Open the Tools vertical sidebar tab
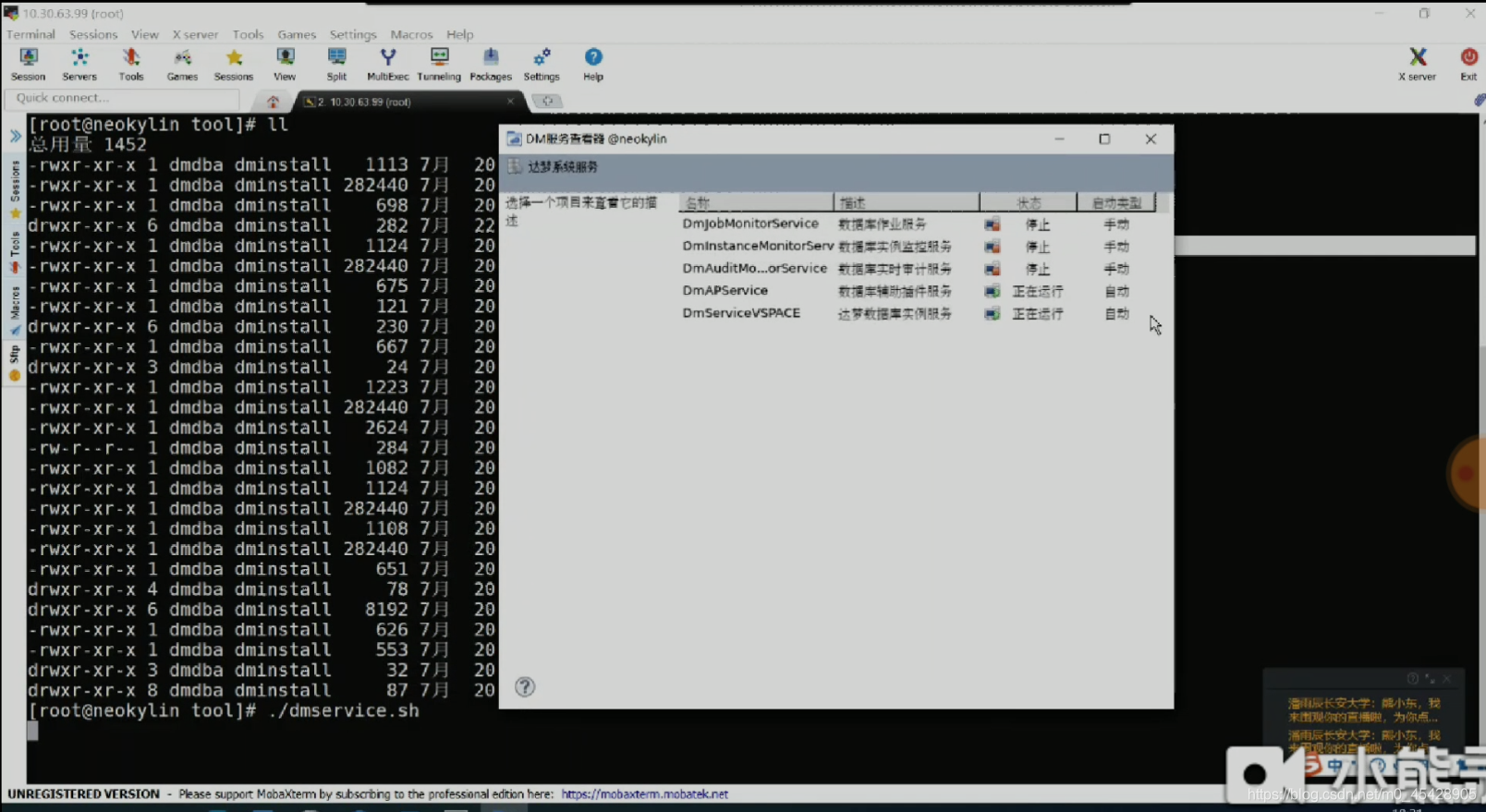The height and width of the screenshot is (812, 1486). pyautogui.click(x=15, y=252)
